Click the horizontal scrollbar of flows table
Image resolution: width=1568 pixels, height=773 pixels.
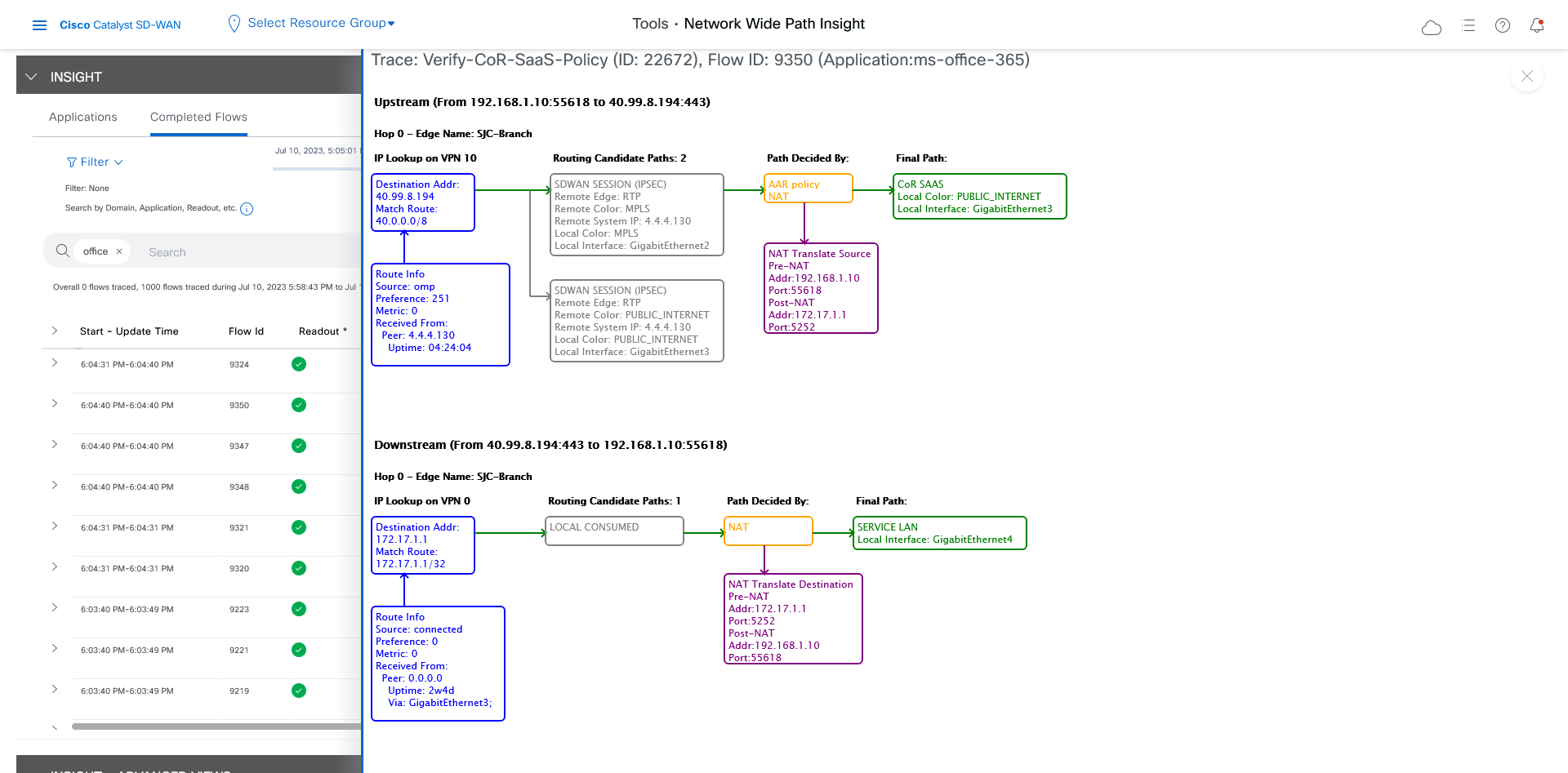(x=216, y=726)
